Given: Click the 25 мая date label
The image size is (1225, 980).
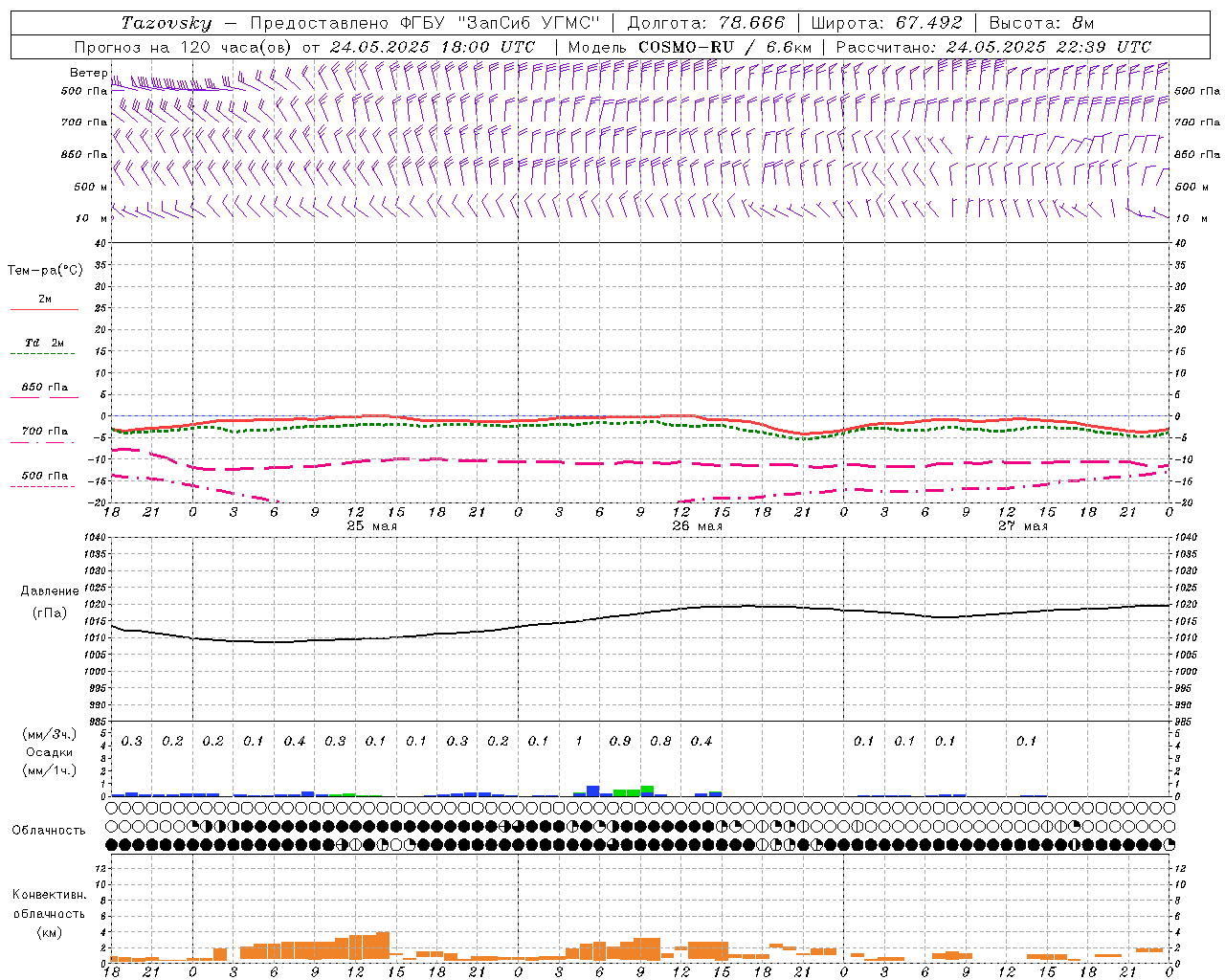Looking at the screenshot, I should (371, 526).
